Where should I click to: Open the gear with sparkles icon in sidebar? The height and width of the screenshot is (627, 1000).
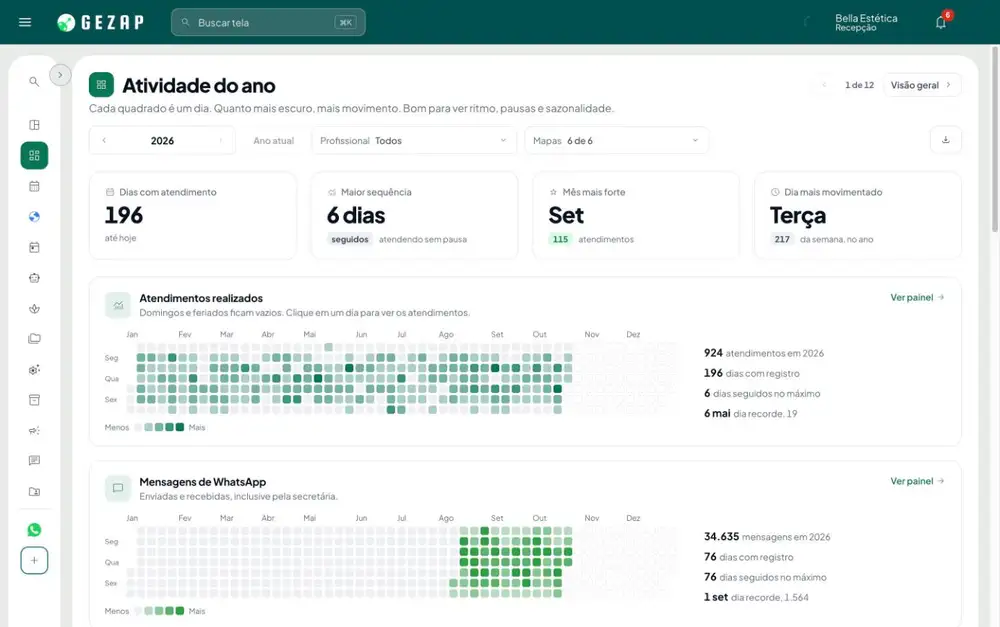(x=34, y=369)
